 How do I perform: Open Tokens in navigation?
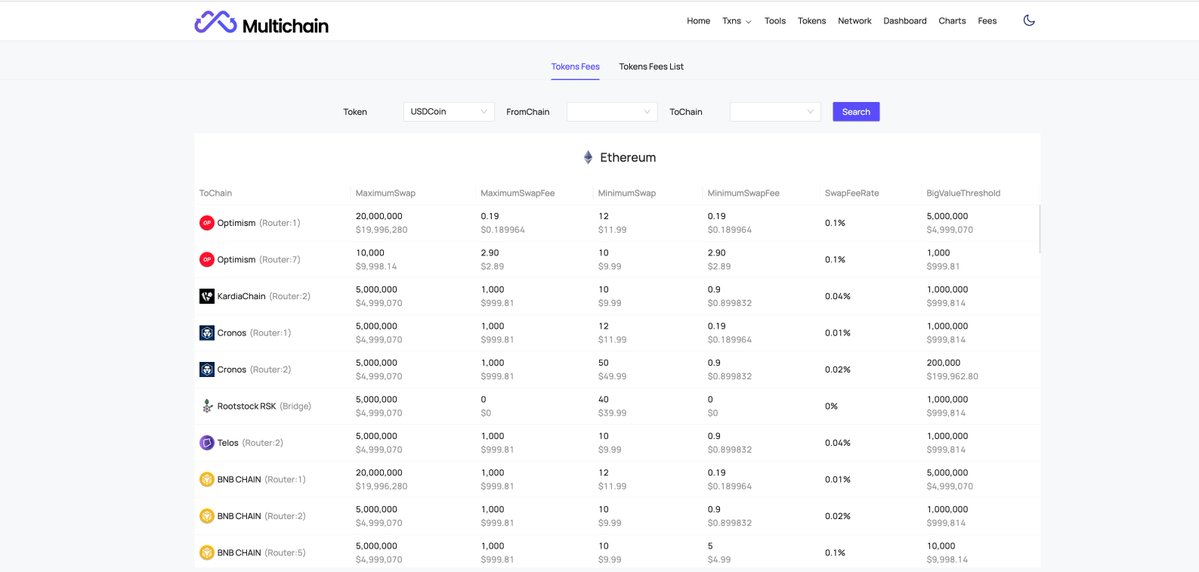pyautogui.click(x=811, y=21)
